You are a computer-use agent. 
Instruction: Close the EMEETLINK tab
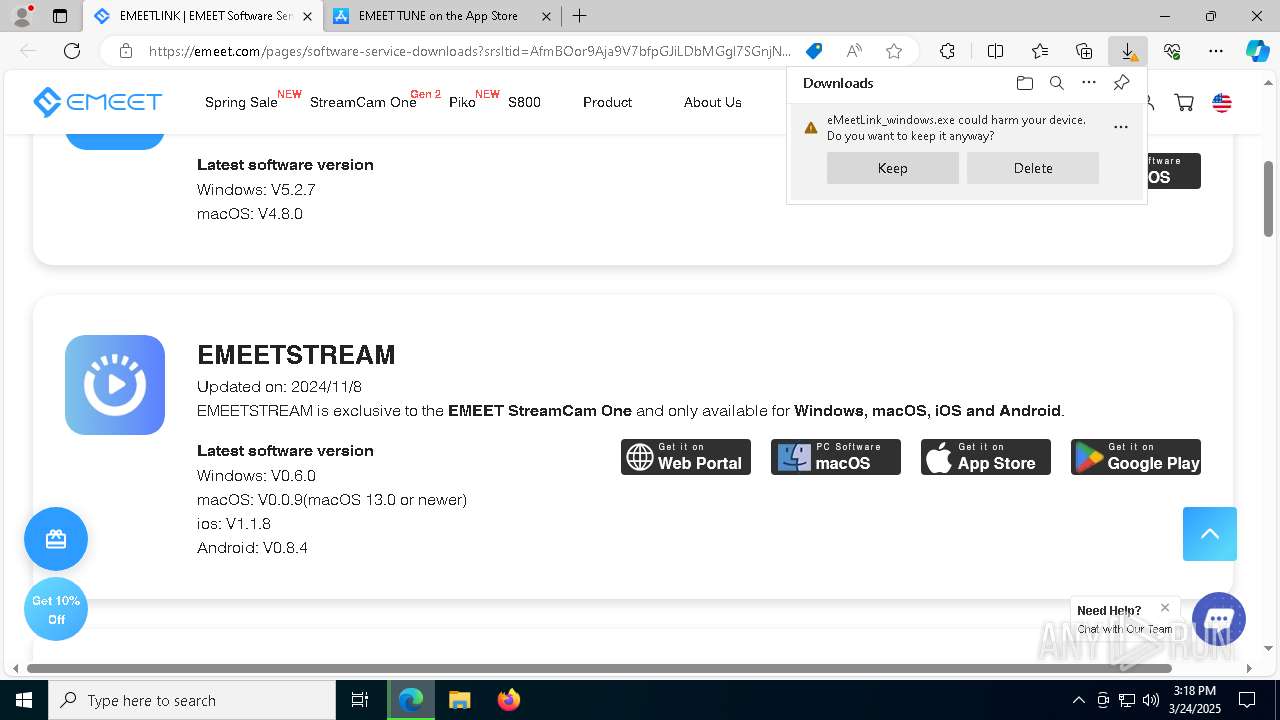(306, 16)
